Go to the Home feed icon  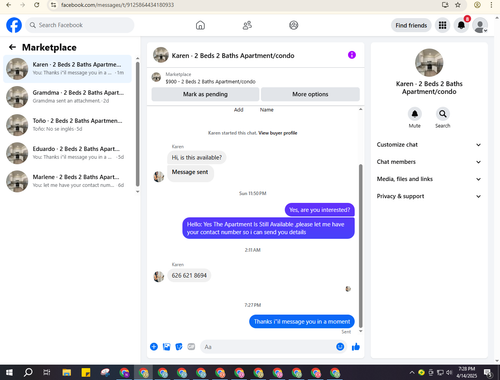coord(200,25)
